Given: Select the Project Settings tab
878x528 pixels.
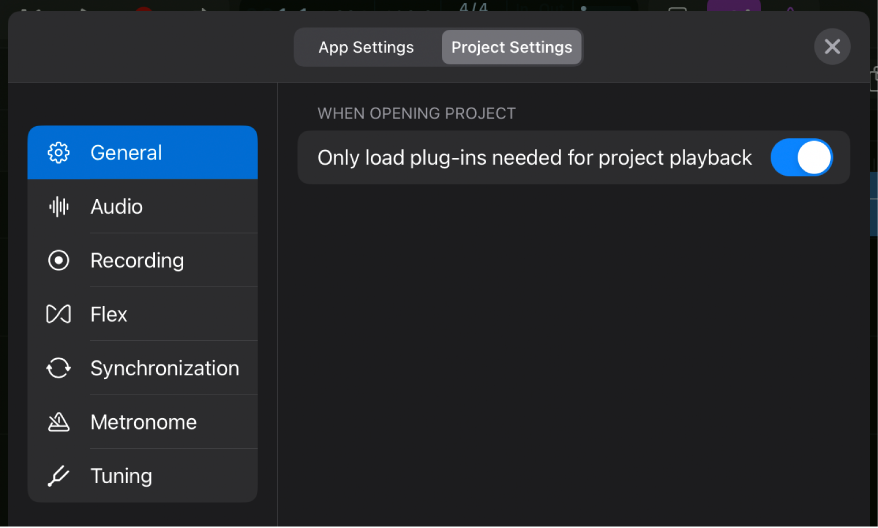Looking at the screenshot, I should click(511, 48).
